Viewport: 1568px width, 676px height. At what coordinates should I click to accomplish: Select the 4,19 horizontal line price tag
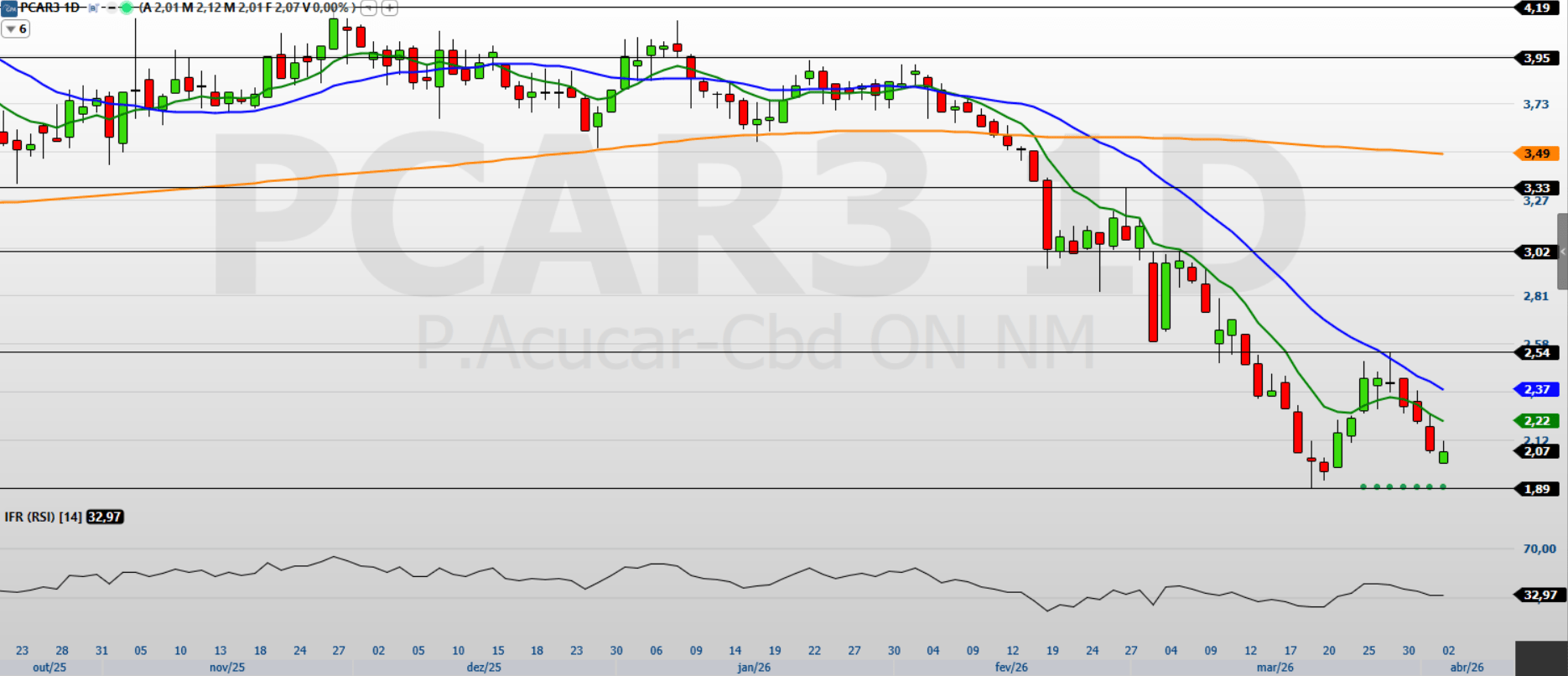point(1536,8)
